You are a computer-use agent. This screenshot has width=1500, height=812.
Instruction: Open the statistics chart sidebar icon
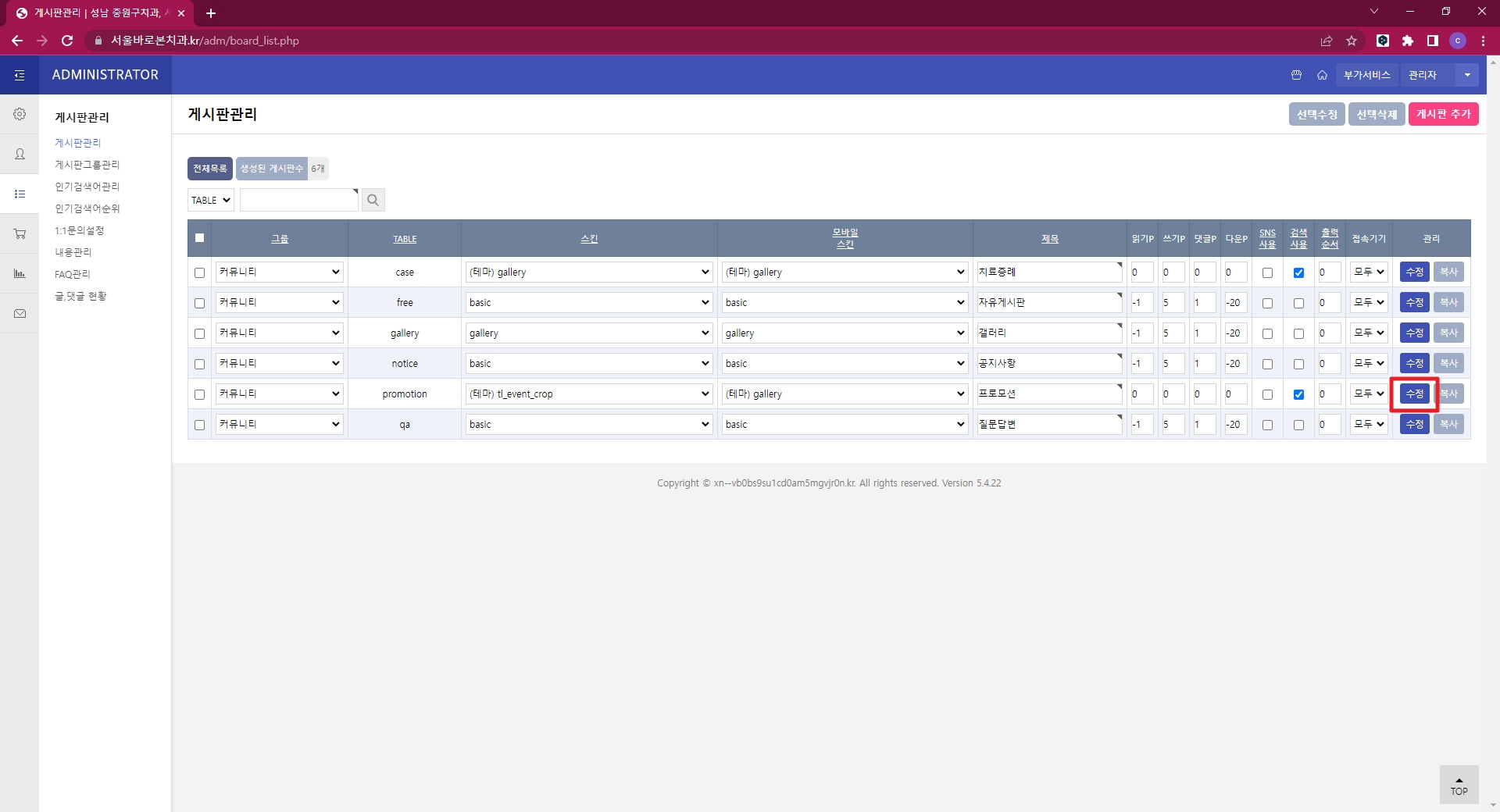[x=20, y=273]
